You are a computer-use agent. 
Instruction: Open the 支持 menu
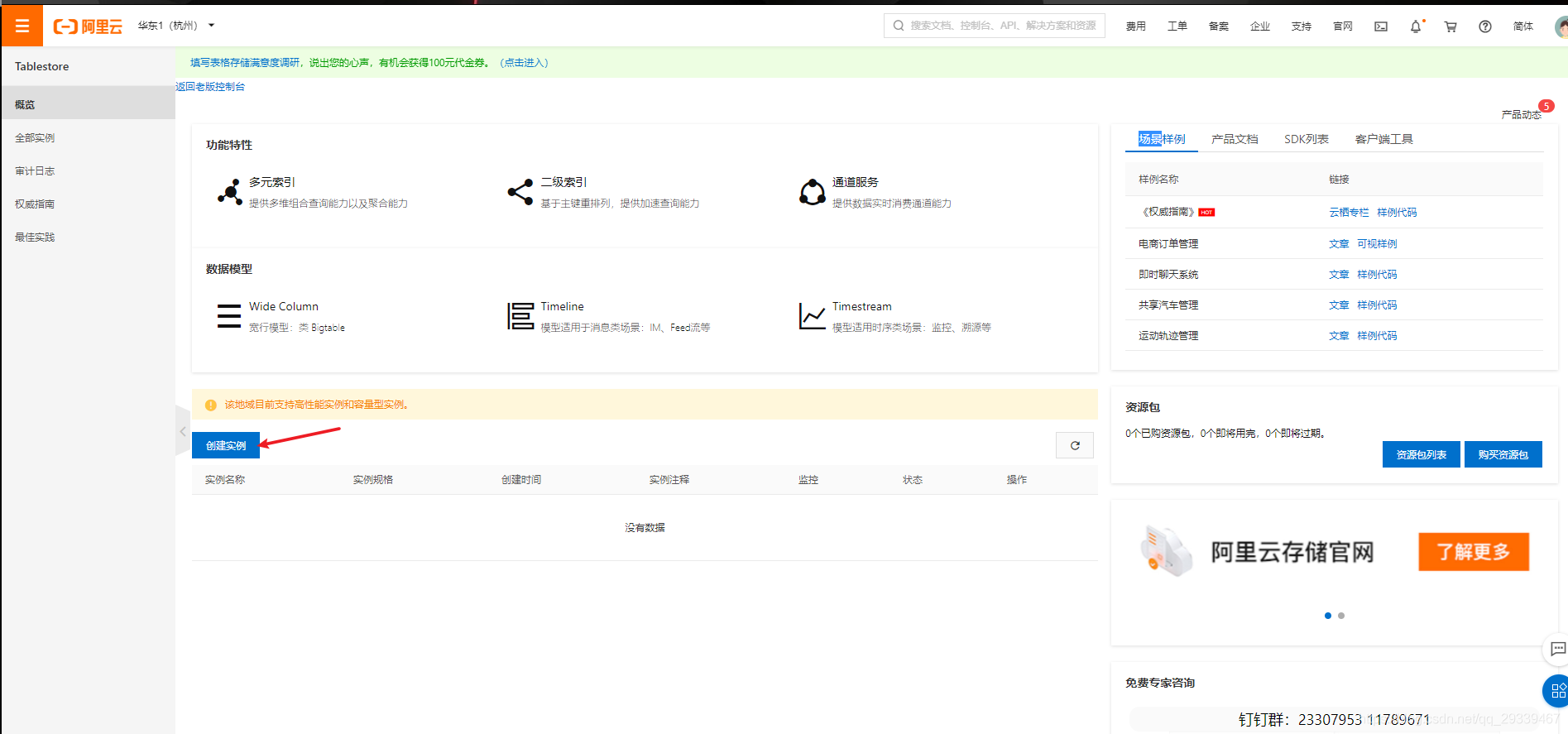(1301, 26)
